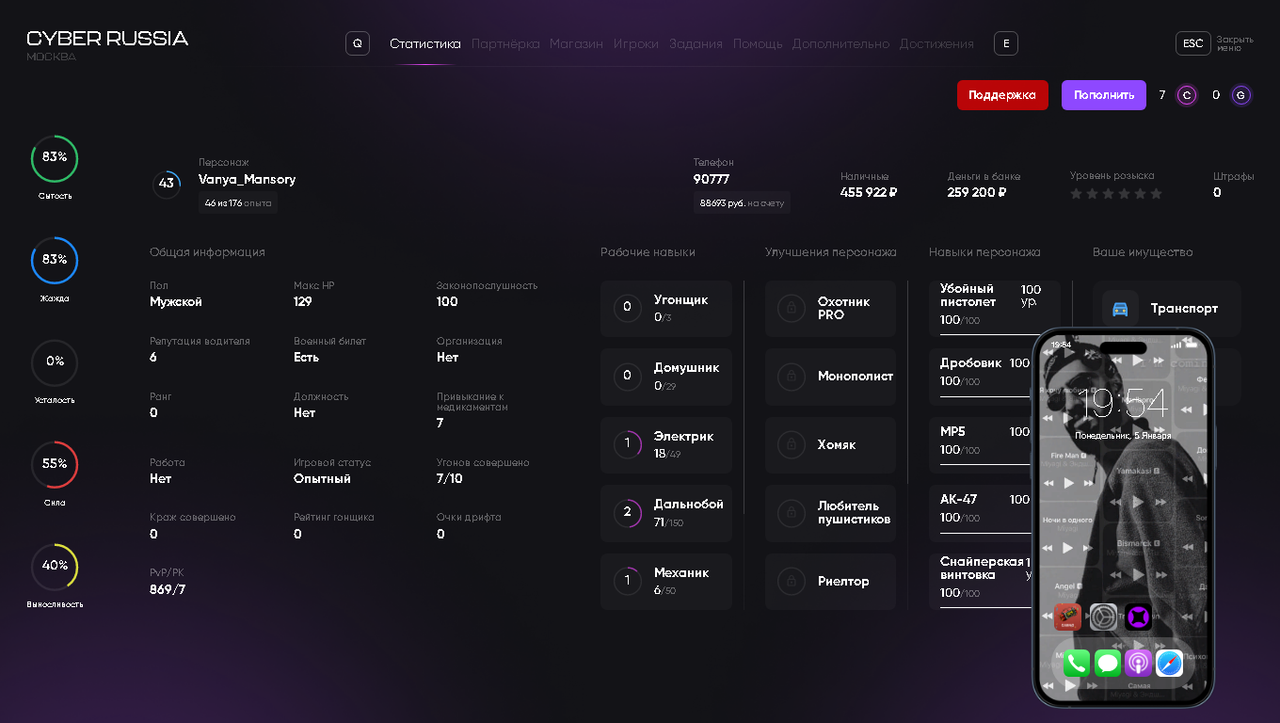Click the Дальнобой level 2 circle
The image size is (1280, 723).
click(x=627, y=513)
